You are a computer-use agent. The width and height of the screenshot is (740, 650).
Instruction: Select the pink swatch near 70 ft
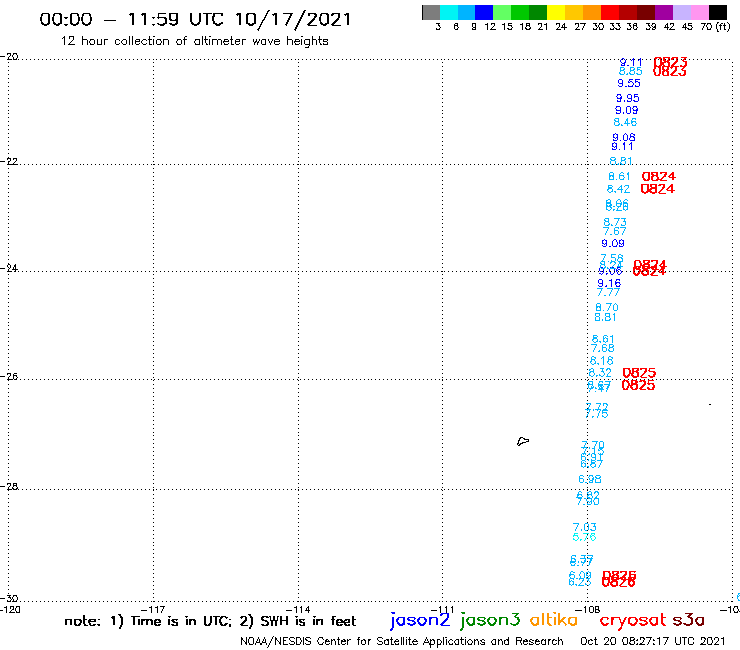click(699, 12)
